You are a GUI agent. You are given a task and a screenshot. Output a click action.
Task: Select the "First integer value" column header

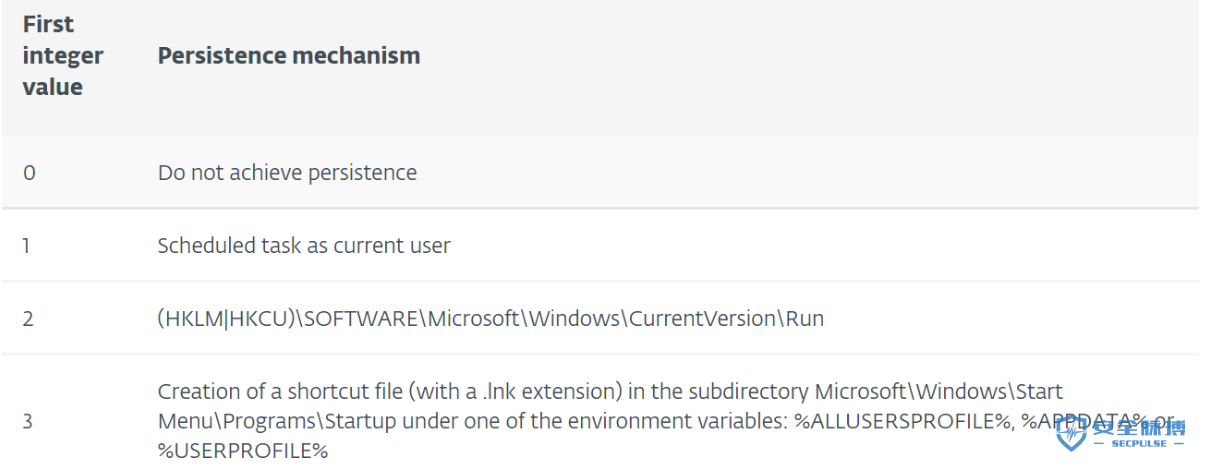(63, 56)
